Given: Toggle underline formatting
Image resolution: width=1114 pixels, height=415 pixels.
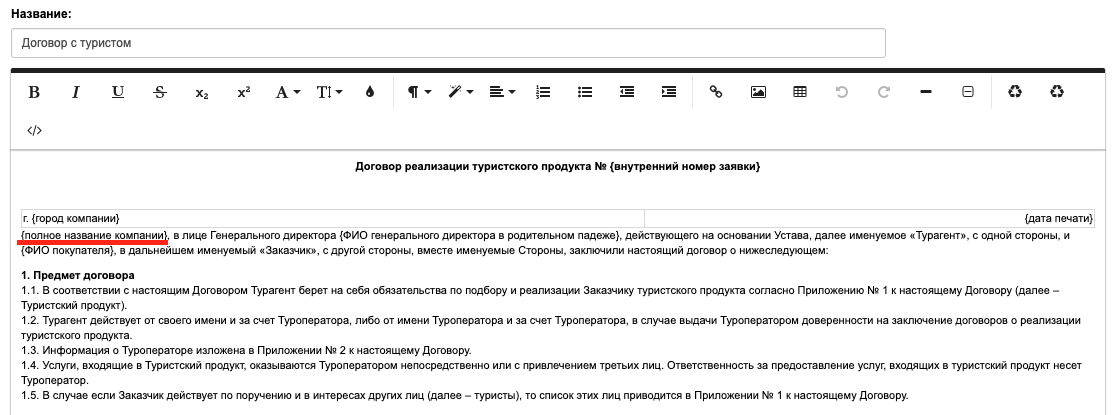Looking at the screenshot, I should [x=118, y=92].
